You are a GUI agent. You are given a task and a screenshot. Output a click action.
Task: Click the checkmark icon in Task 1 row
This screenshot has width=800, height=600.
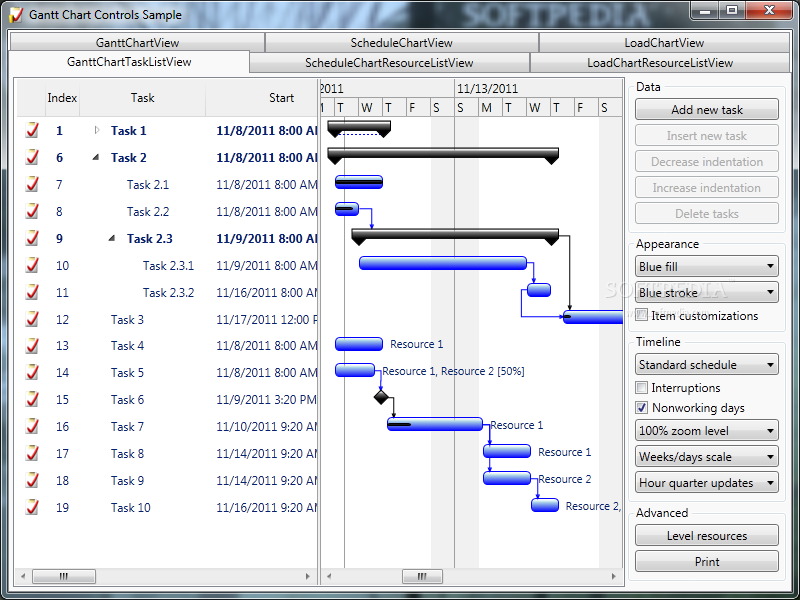pyautogui.click(x=32, y=131)
